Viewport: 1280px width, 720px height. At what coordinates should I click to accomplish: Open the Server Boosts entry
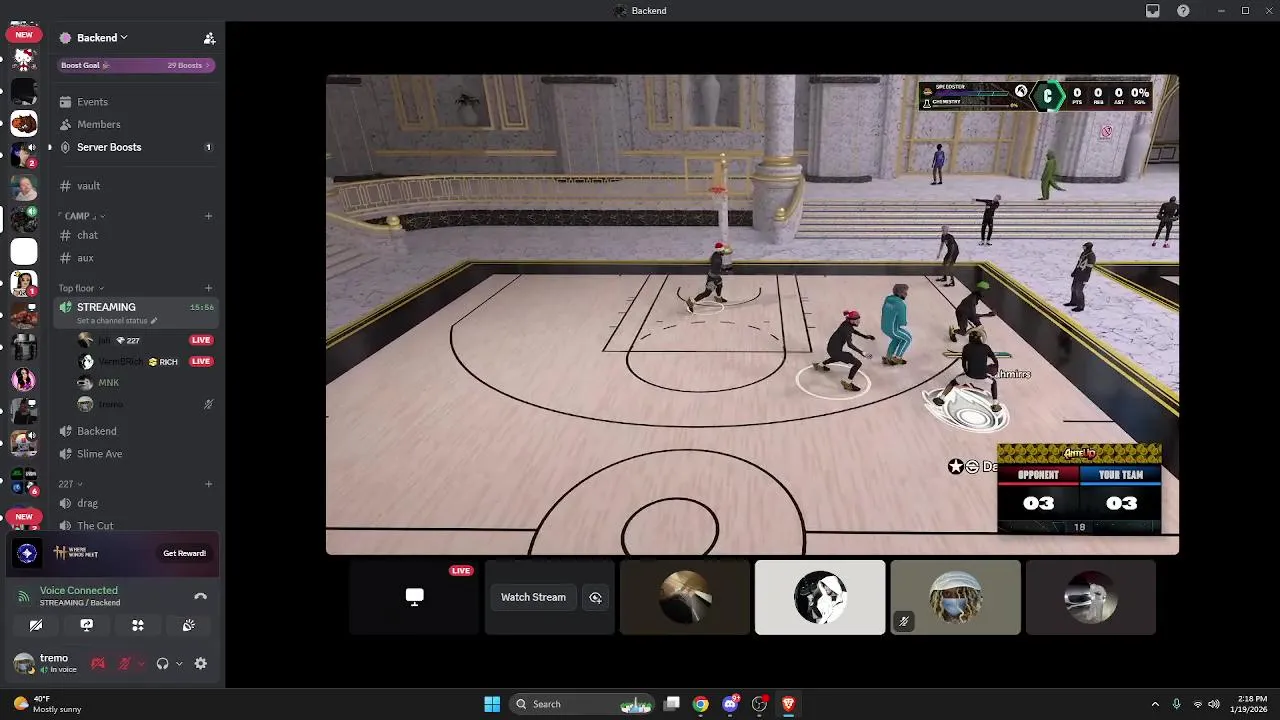(x=135, y=147)
